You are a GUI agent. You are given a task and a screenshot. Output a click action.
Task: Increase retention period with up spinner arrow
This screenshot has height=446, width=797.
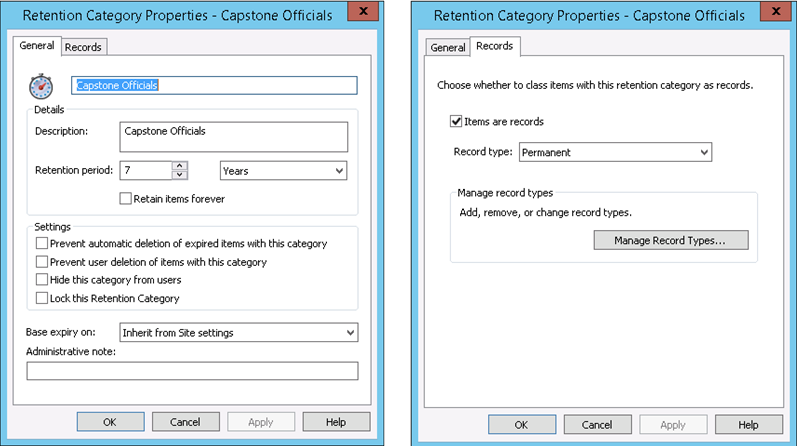[x=179, y=166]
